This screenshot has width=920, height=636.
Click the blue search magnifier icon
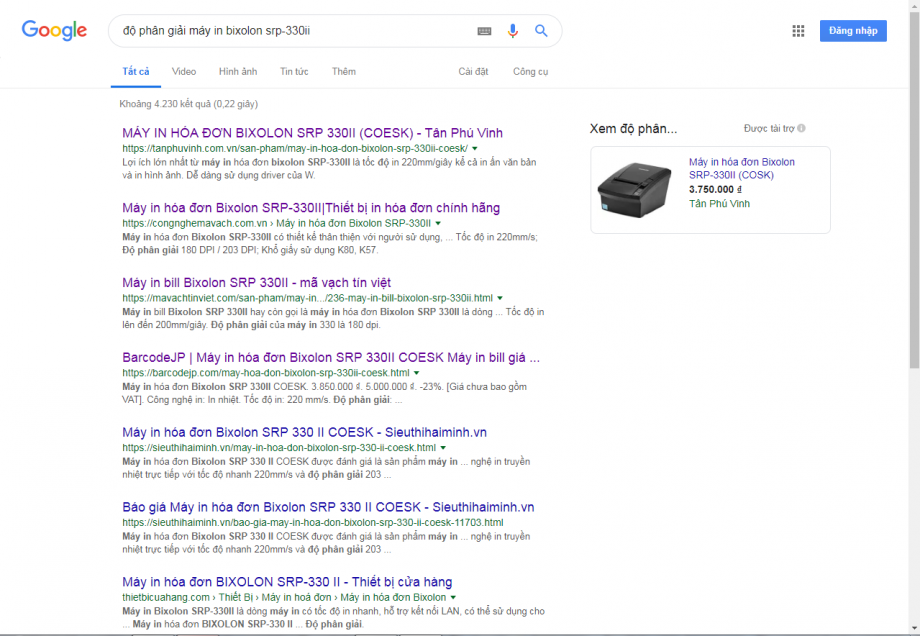[541, 31]
